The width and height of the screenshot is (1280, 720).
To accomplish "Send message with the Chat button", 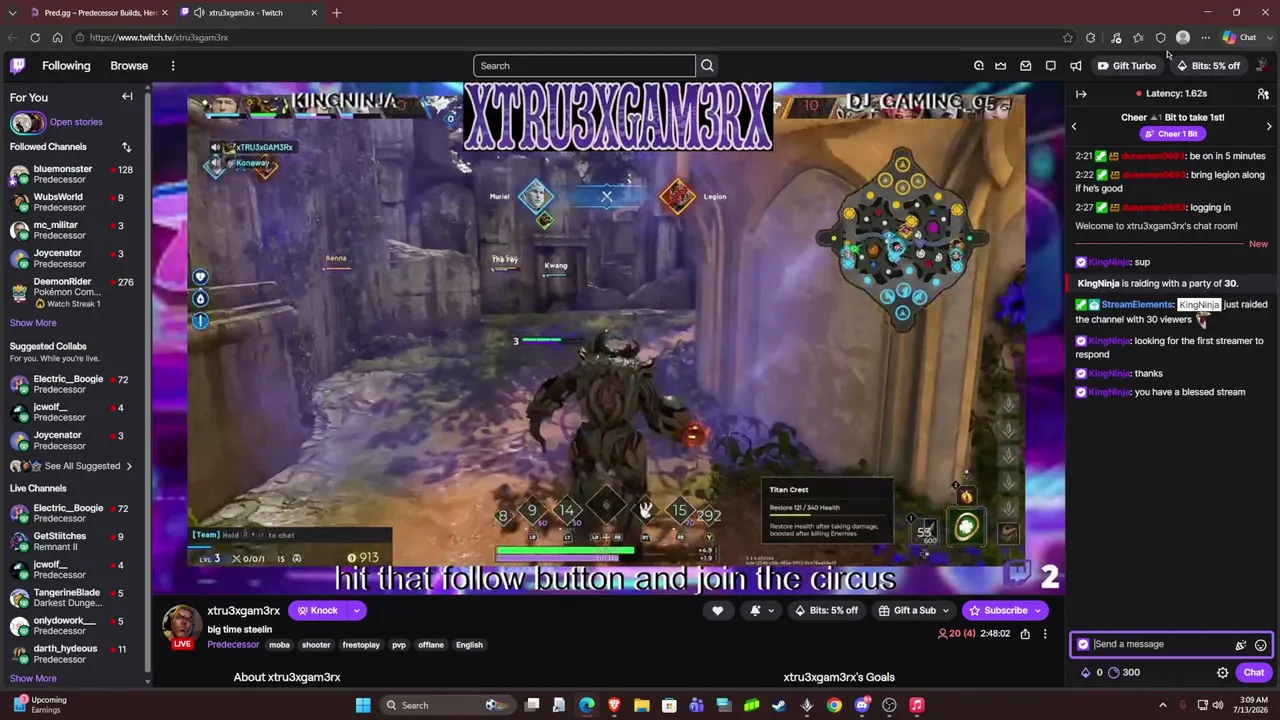I will (x=1253, y=672).
